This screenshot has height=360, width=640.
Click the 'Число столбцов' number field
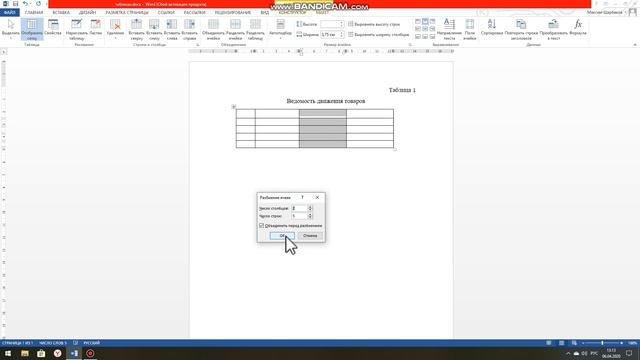[299, 208]
